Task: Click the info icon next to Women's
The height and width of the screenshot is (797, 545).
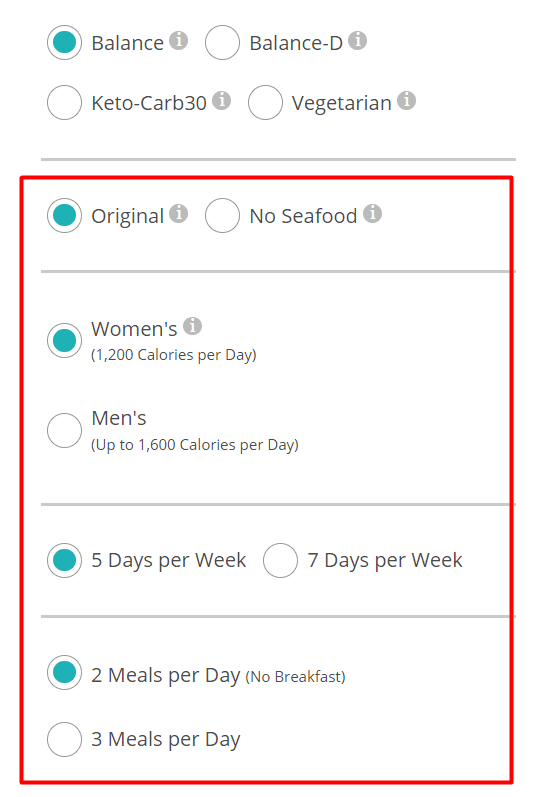Action: coord(192,326)
